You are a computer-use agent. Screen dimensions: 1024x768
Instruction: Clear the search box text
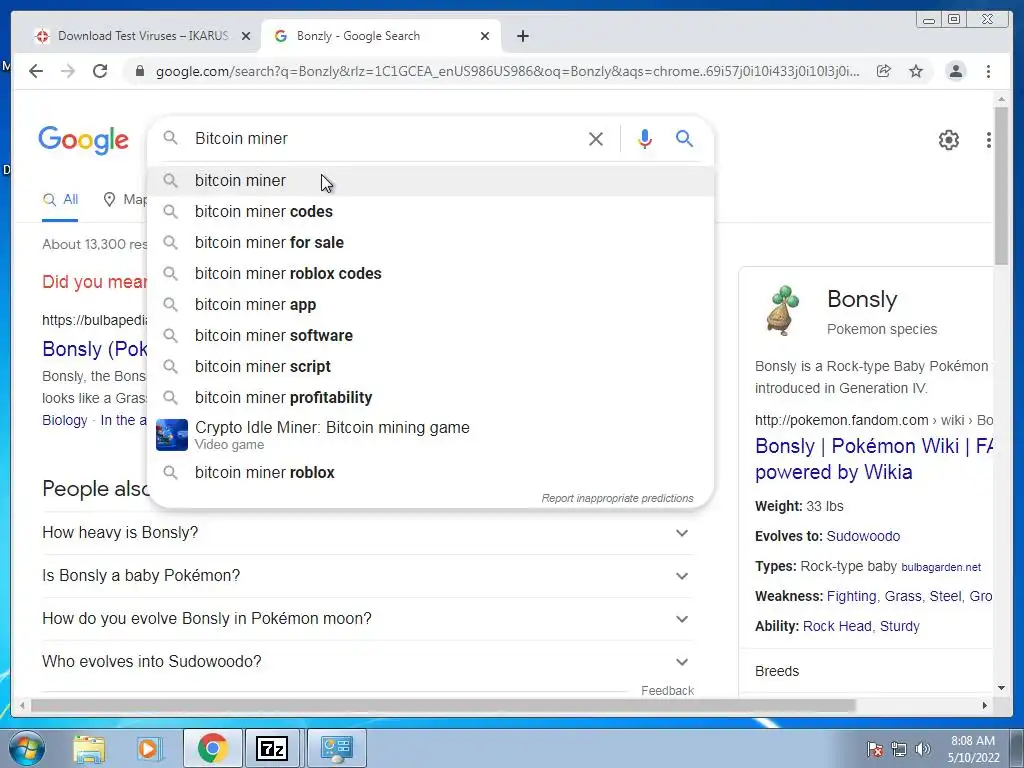pos(596,138)
